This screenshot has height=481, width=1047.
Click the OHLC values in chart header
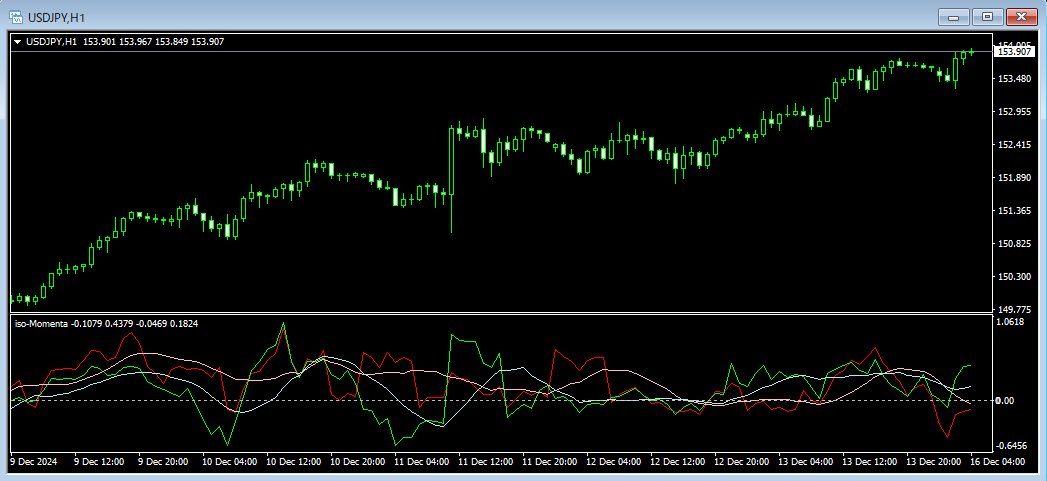(153, 41)
